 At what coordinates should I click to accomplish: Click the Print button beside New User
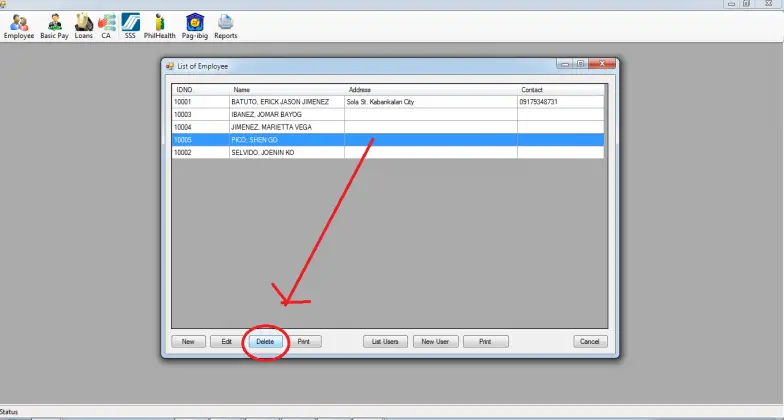click(486, 342)
